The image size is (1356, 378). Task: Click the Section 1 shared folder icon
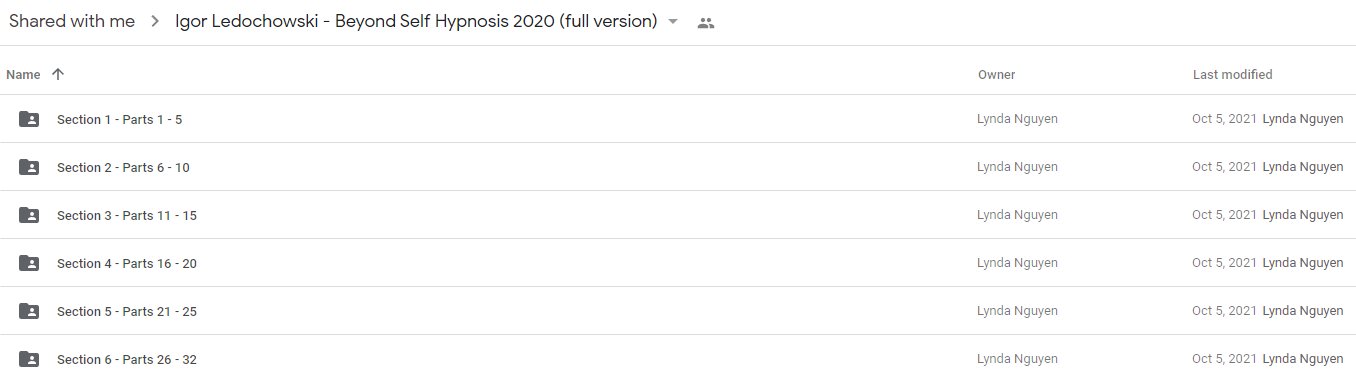pos(29,119)
